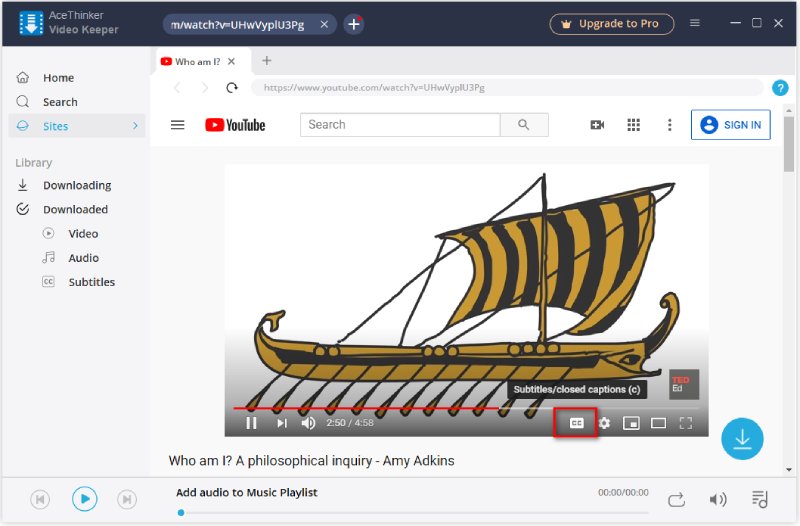800x526 pixels.
Task: Open the YouTube guide hamburger menu
Action: [178, 125]
